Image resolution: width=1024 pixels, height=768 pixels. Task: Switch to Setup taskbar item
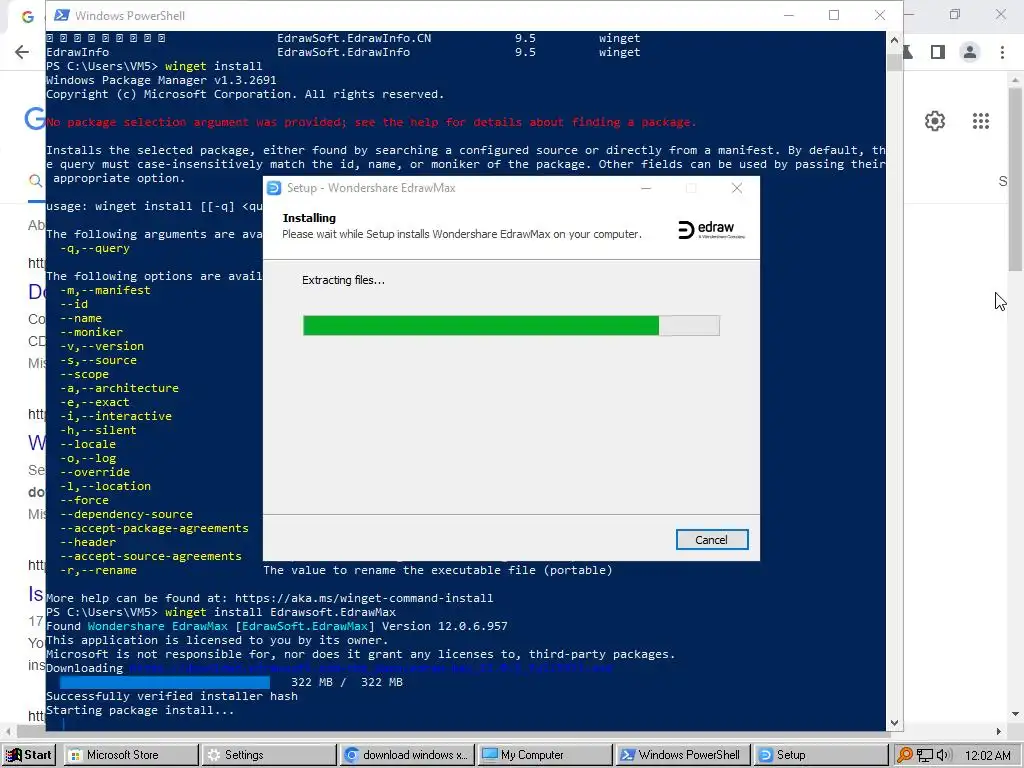pyautogui.click(x=820, y=755)
